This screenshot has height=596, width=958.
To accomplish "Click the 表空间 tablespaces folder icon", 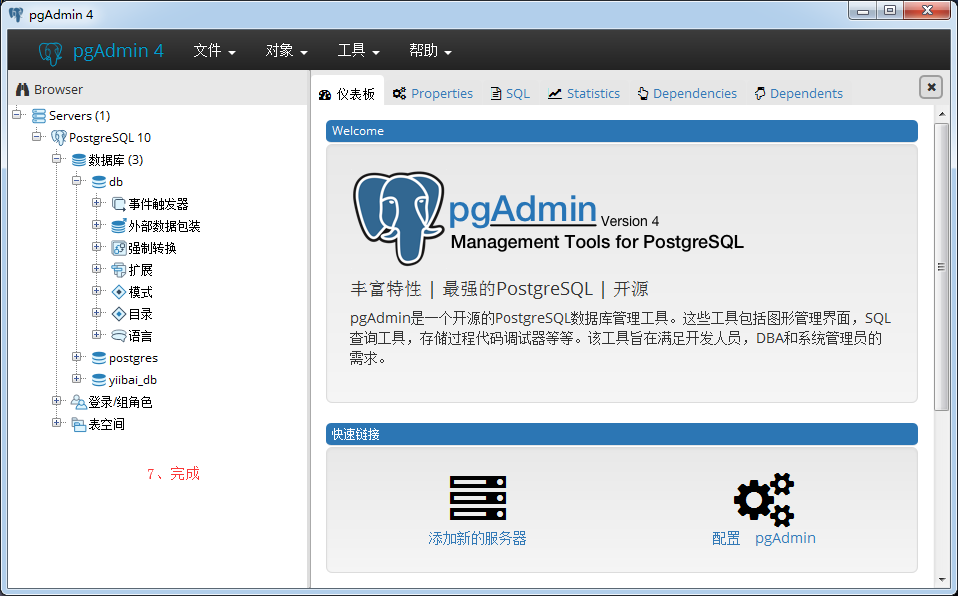I will coord(78,424).
